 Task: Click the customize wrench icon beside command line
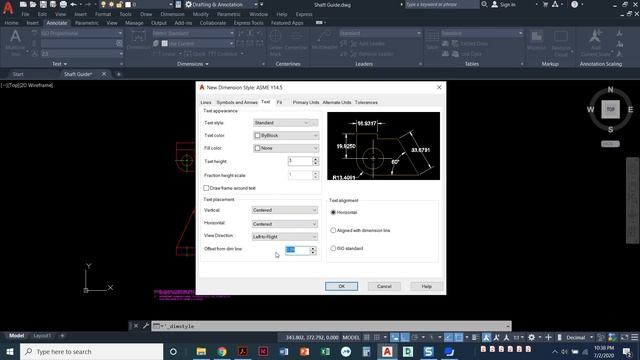click(146, 326)
